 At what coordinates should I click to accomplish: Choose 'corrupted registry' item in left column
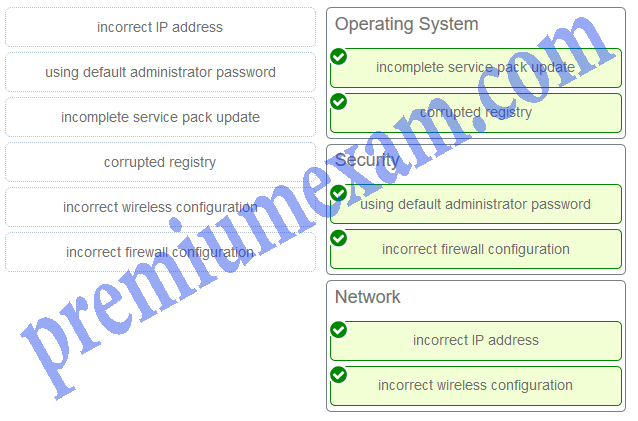pyautogui.click(x=160, y=162)
